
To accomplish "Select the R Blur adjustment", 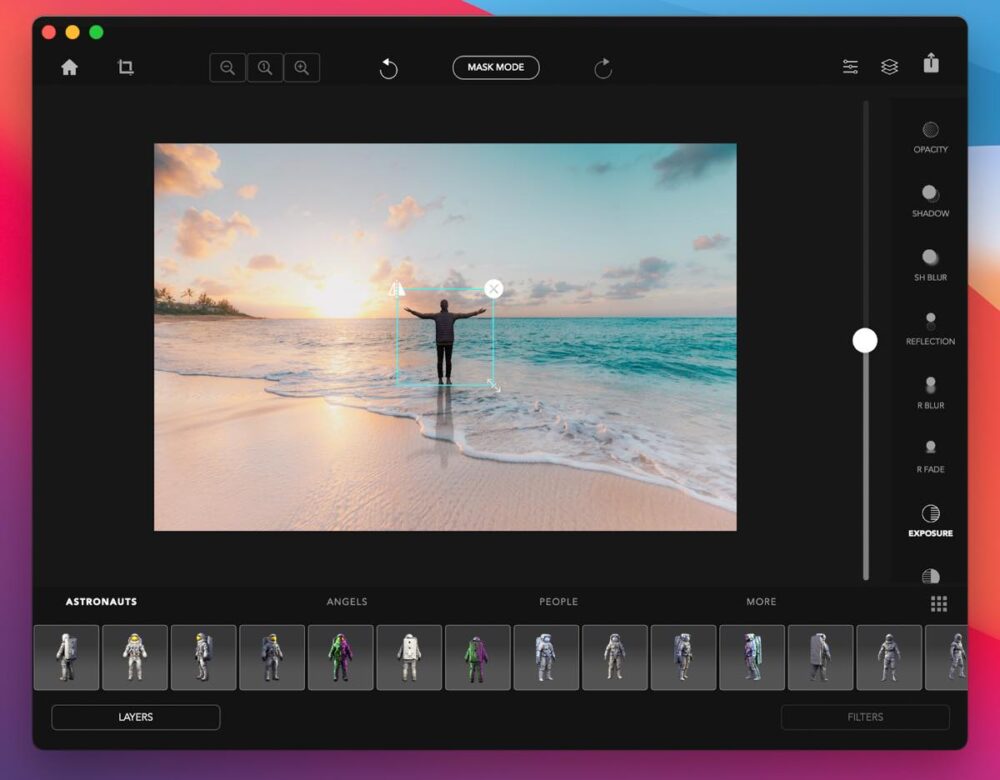I will 930,390.
